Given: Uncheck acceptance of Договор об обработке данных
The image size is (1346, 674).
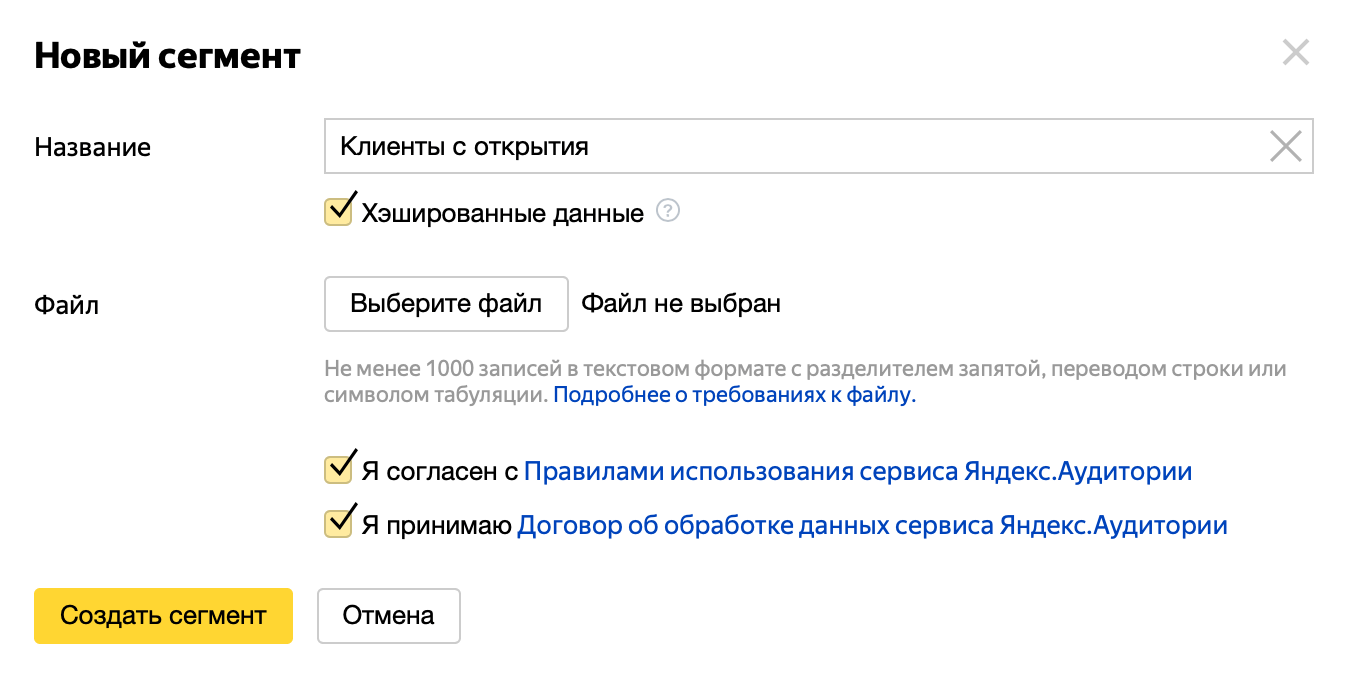Looking at the screenshot, I should point(338,524).
